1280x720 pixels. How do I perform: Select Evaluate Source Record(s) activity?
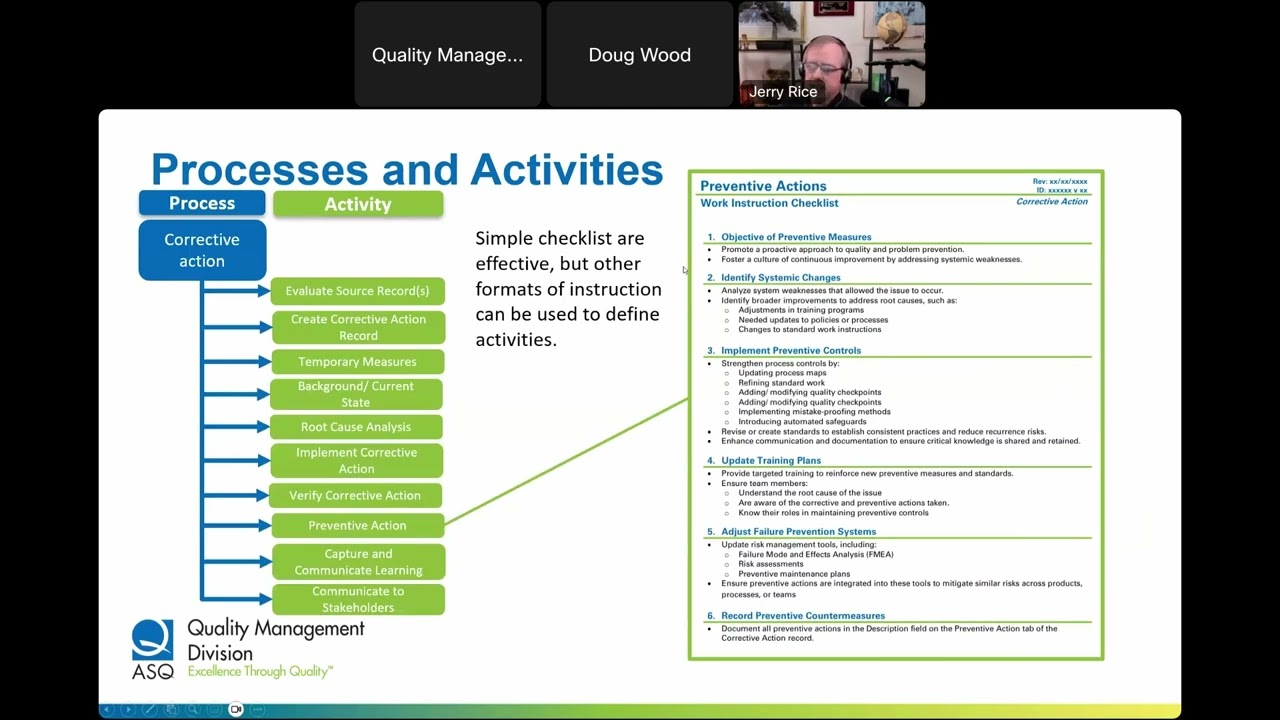[x=357, y=291]
